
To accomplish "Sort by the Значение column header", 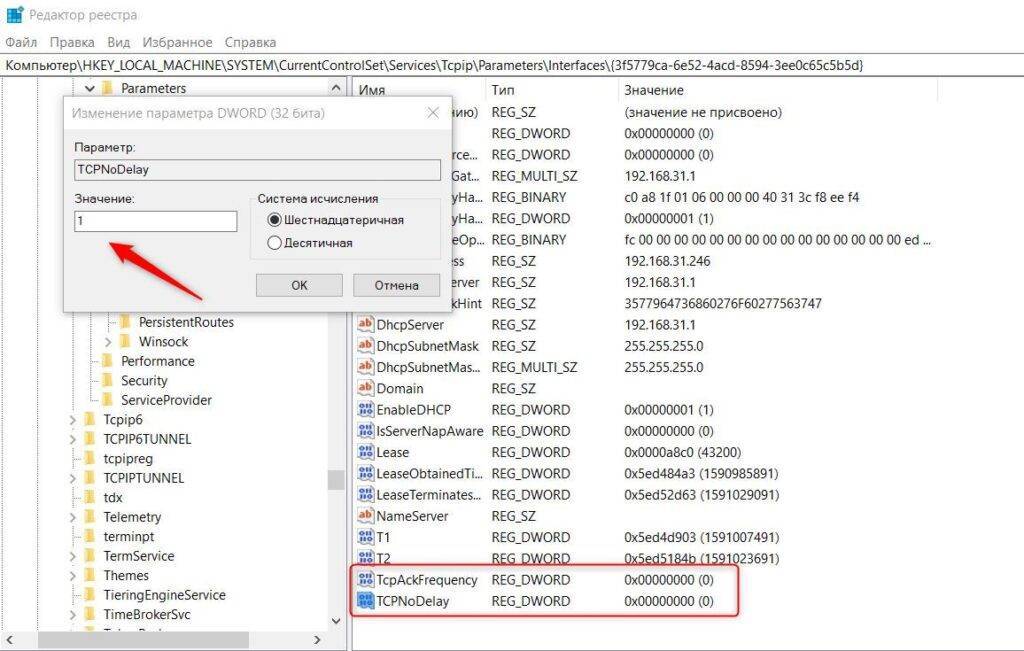I will (777, 90).
